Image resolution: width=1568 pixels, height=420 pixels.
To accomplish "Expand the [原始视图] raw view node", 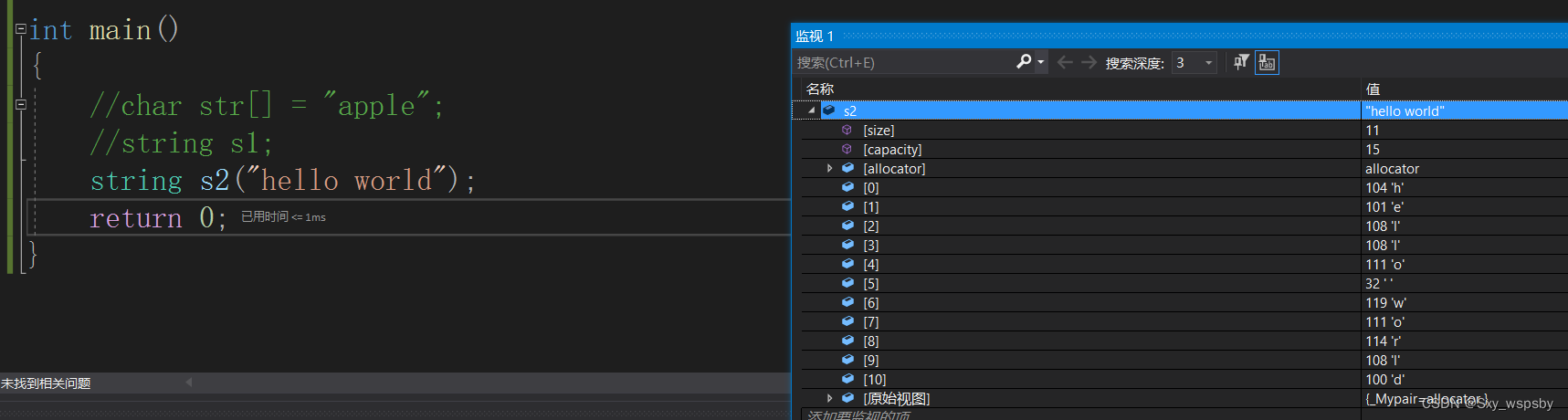I will coord(829,398).
